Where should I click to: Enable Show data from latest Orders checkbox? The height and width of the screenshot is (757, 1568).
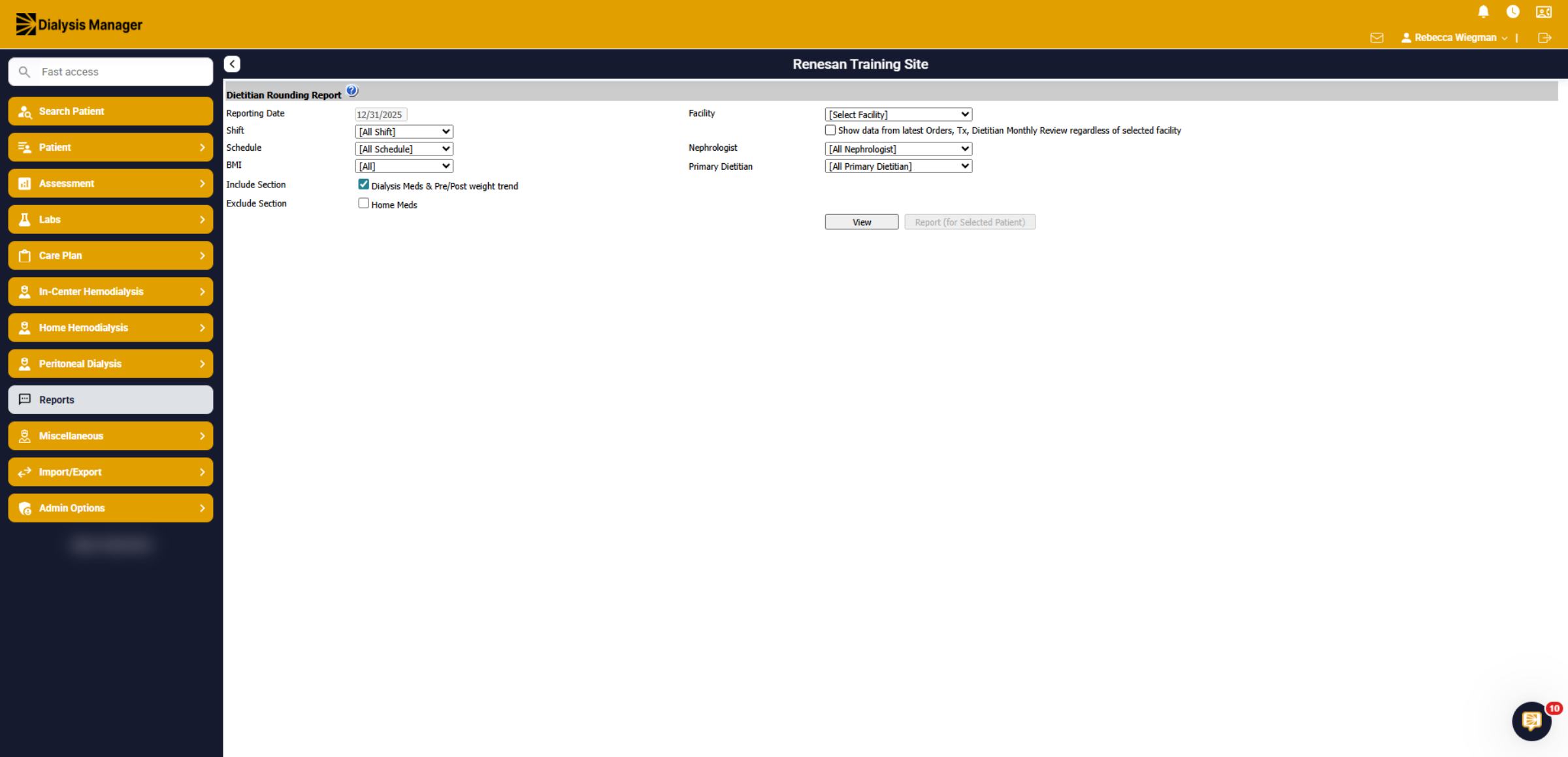(830, 130)
